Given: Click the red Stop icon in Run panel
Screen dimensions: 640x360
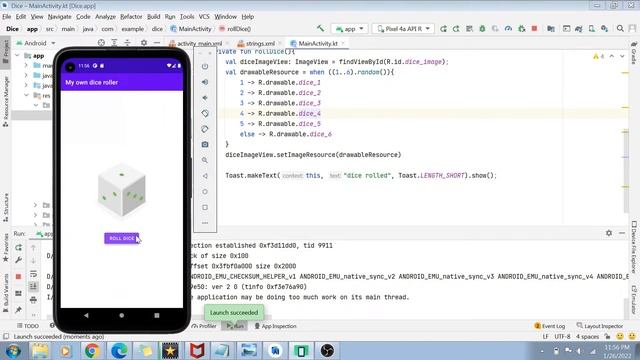Looking at the screenshot, I should click(x=18, y=277).
